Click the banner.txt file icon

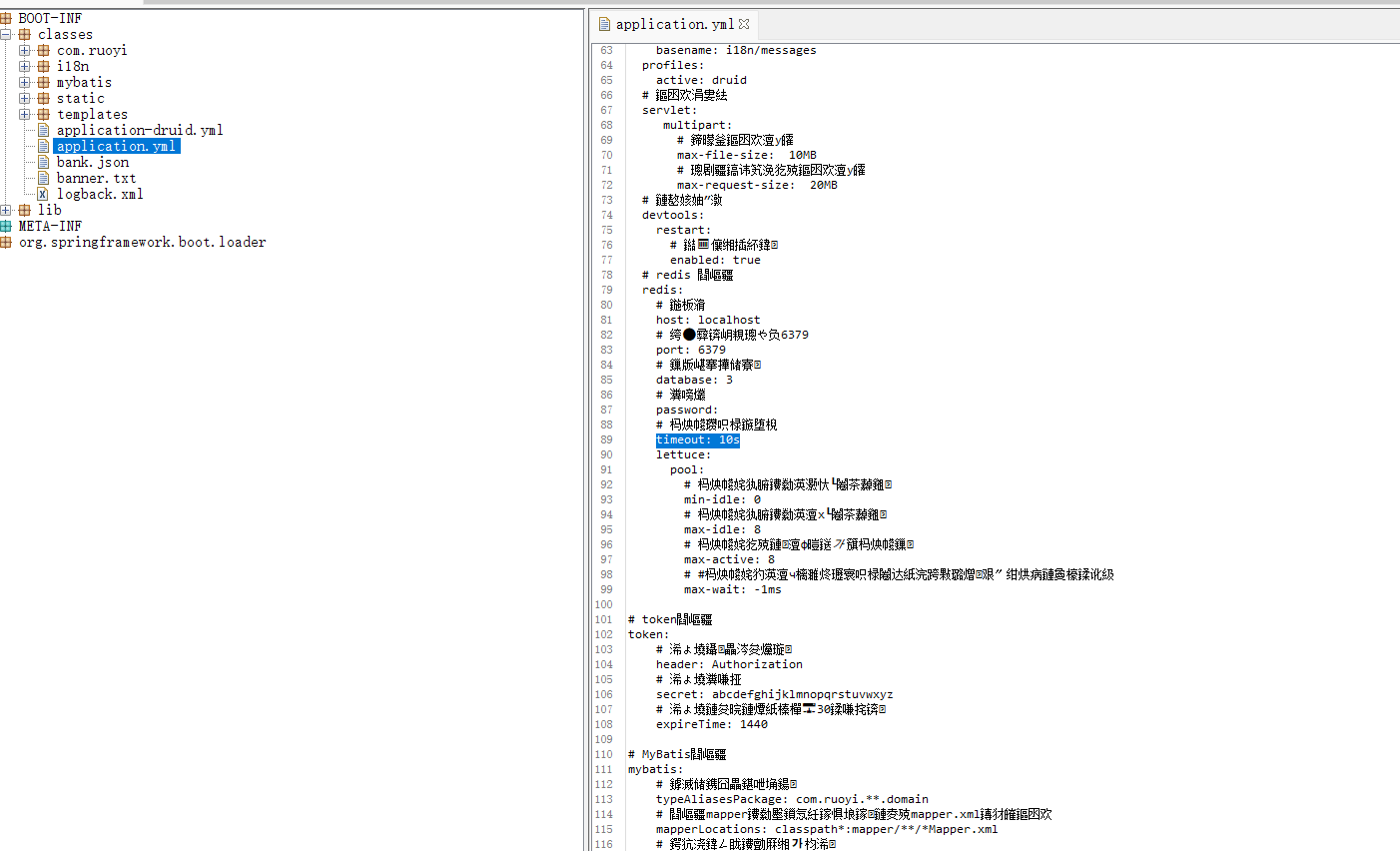44,178
